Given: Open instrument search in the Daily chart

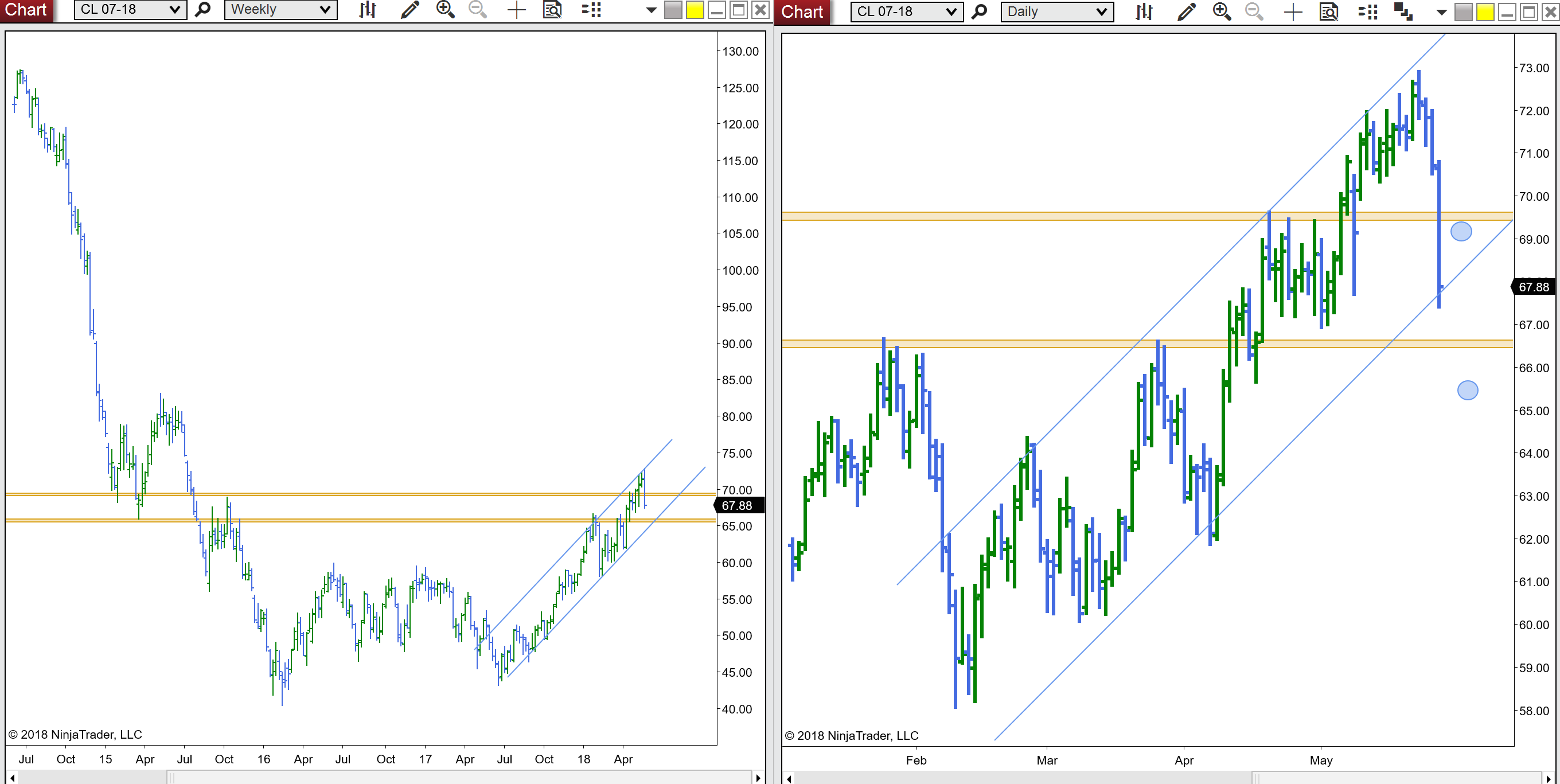Looking at the screenshot, I should pyautogui.click(x=979, y=11).
